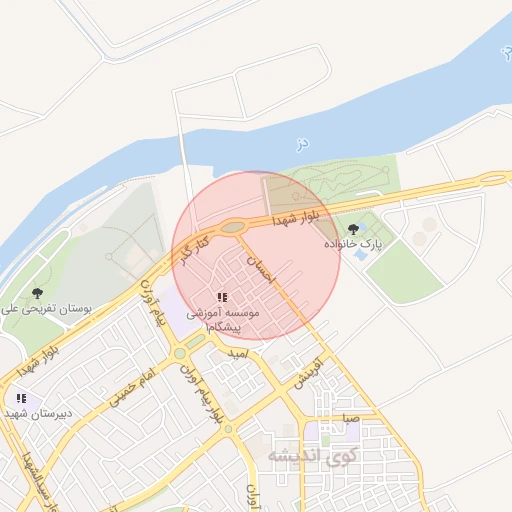Viewport: 512px width, 512px height.
Task: Click the tree icon for پارک خانواده
Action: point(353,229)
